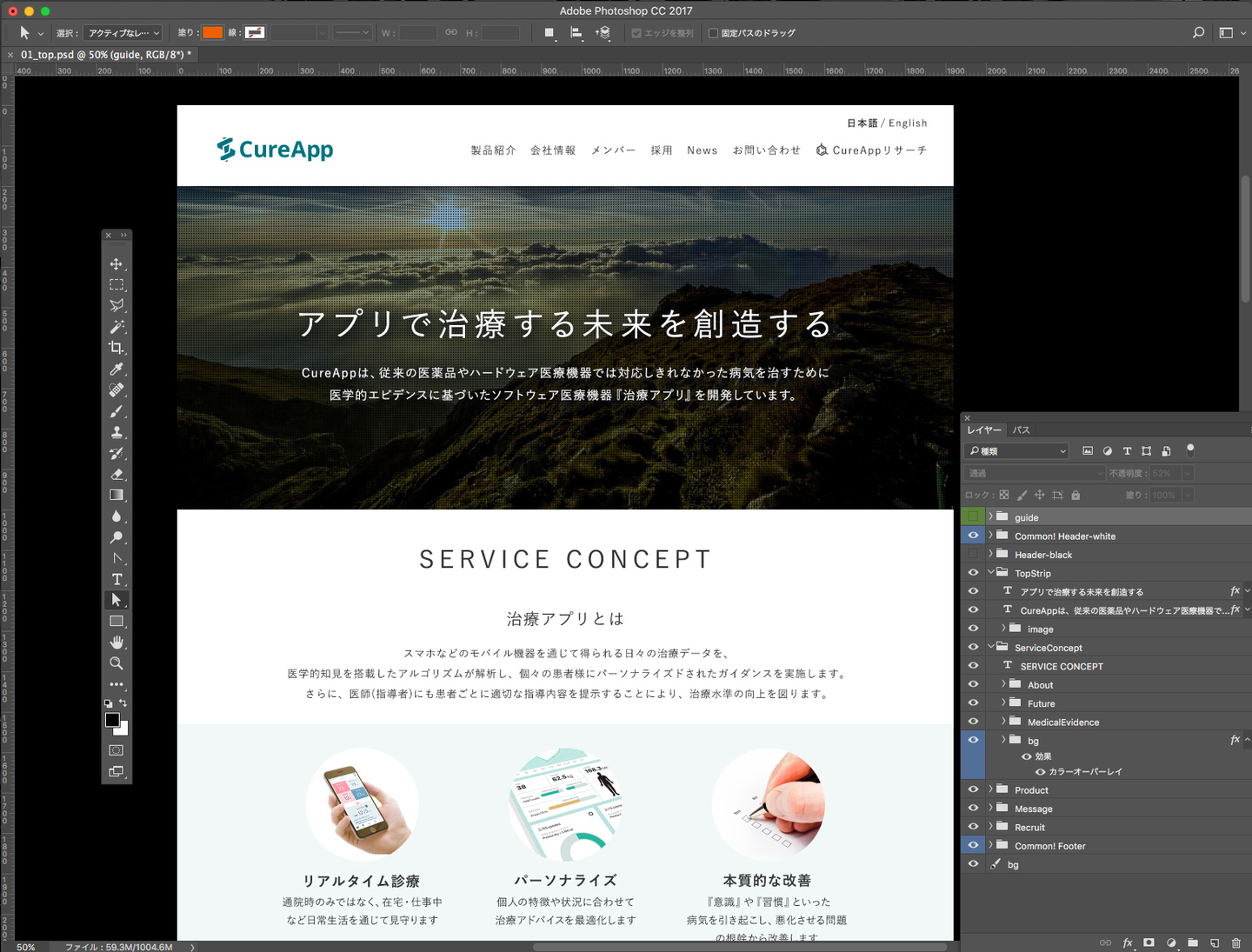Viewport: 1252px width, 952px height.
Task: Select the レイヤー panel tab
Action: click(x=984, y=429)
